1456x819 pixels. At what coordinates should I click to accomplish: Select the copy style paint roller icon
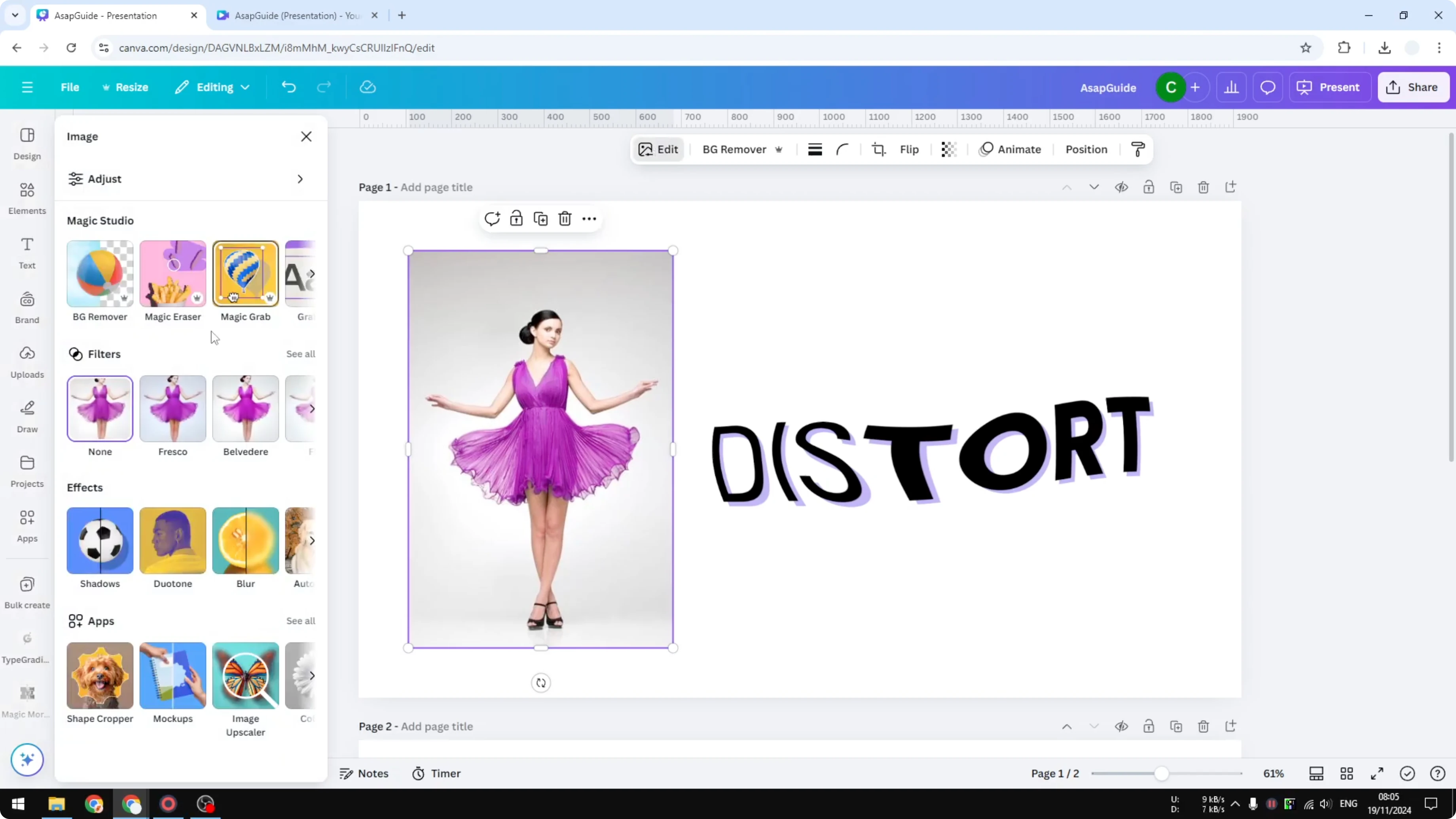(x=1138, y=149)
